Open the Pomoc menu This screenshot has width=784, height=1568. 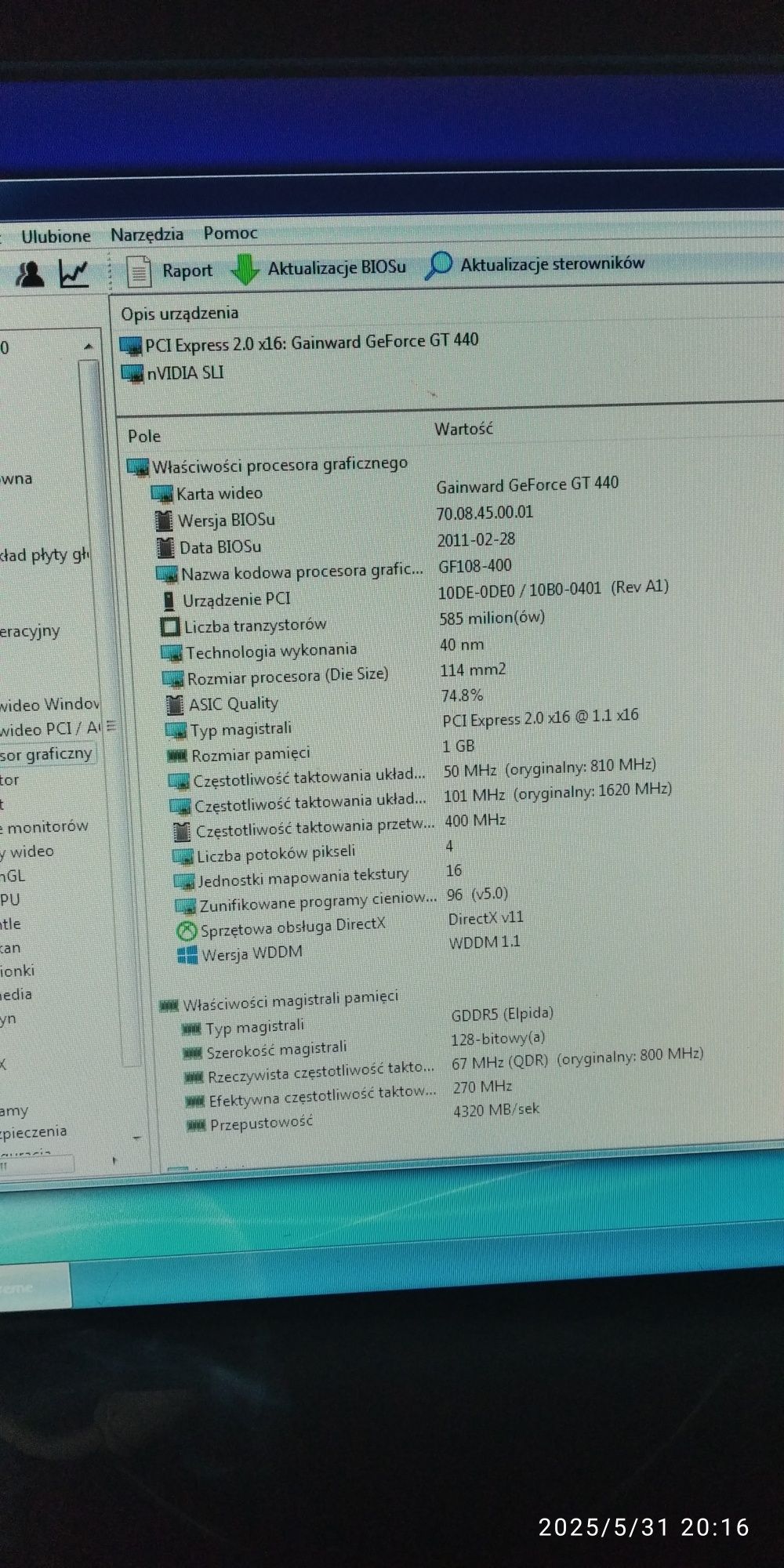(230, 233)
